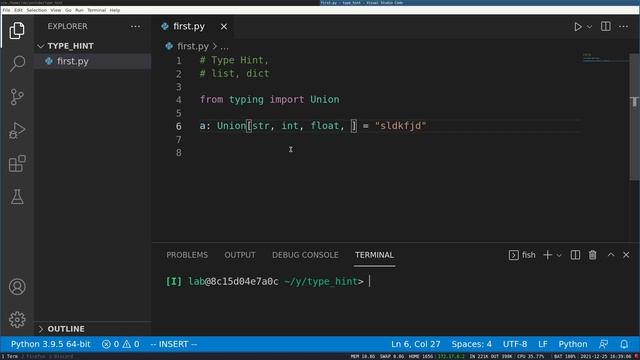Kill the terminal with trash icon
Screen dimensions: 640x360
(593, 255)
